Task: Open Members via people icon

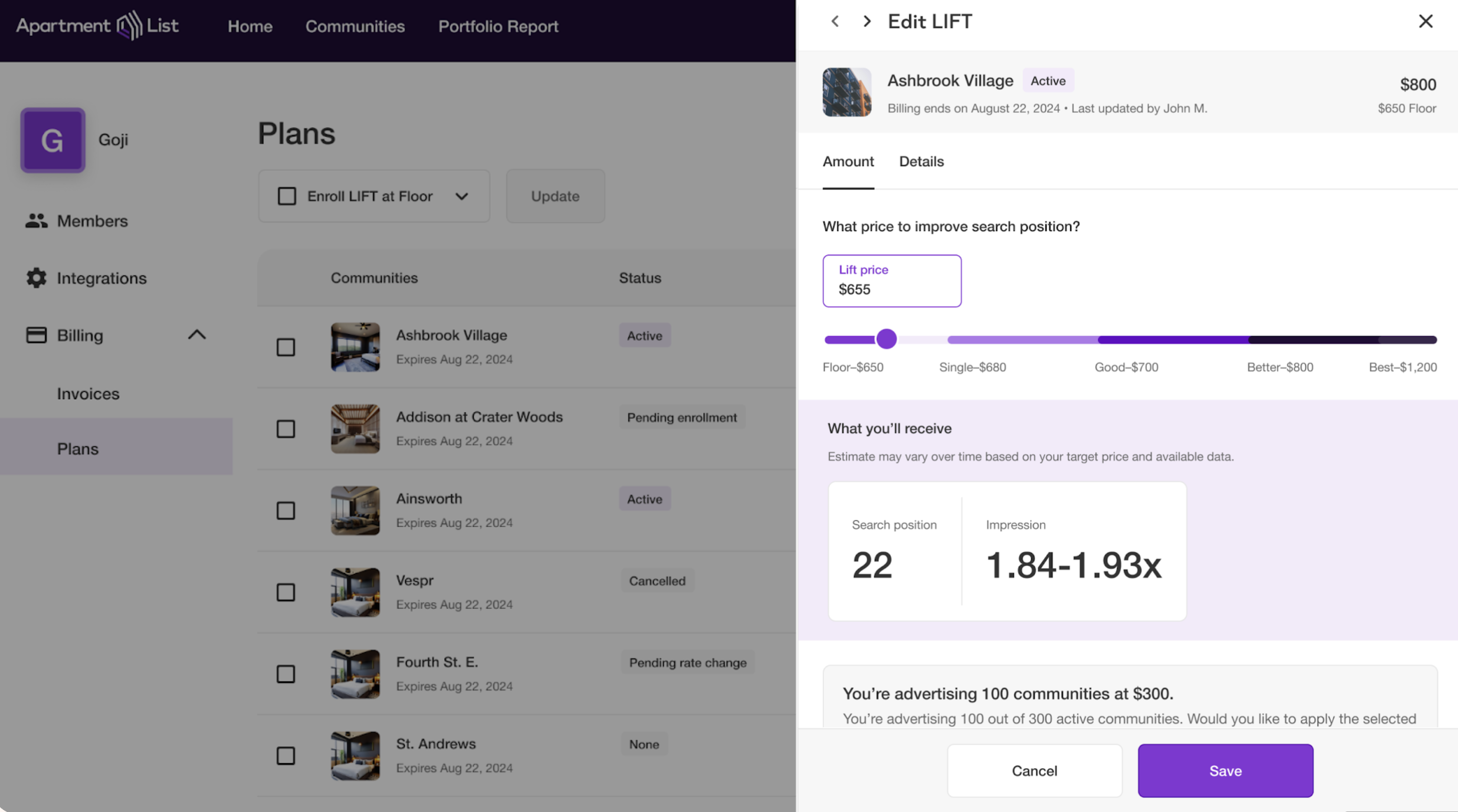Action: [x=36, y=221]
